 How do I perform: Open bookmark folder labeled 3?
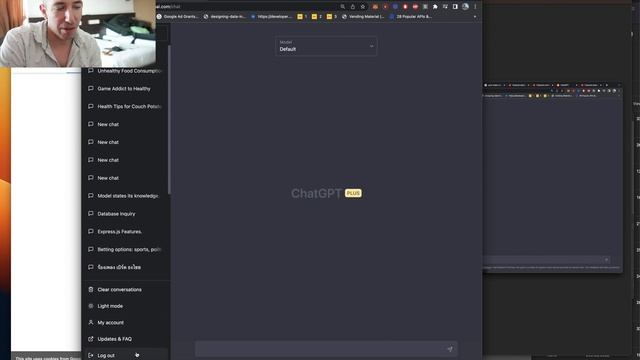click(x=331, y=17)
